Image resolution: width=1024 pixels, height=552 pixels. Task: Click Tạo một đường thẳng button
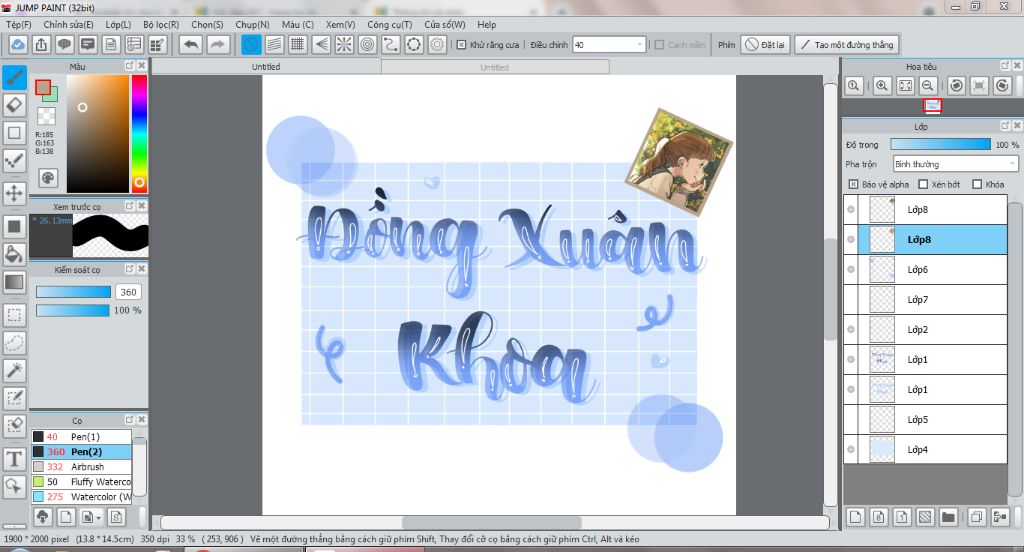point(847,44)
